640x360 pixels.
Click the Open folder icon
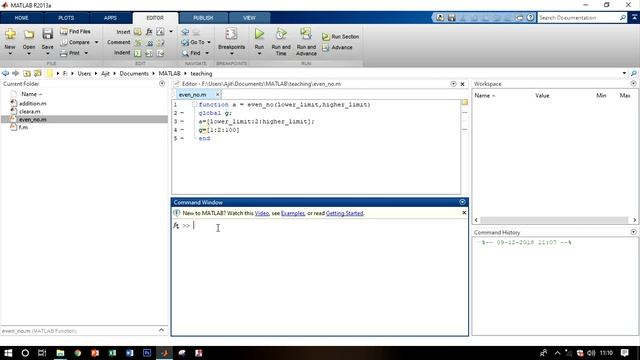[x=29, y=34]
